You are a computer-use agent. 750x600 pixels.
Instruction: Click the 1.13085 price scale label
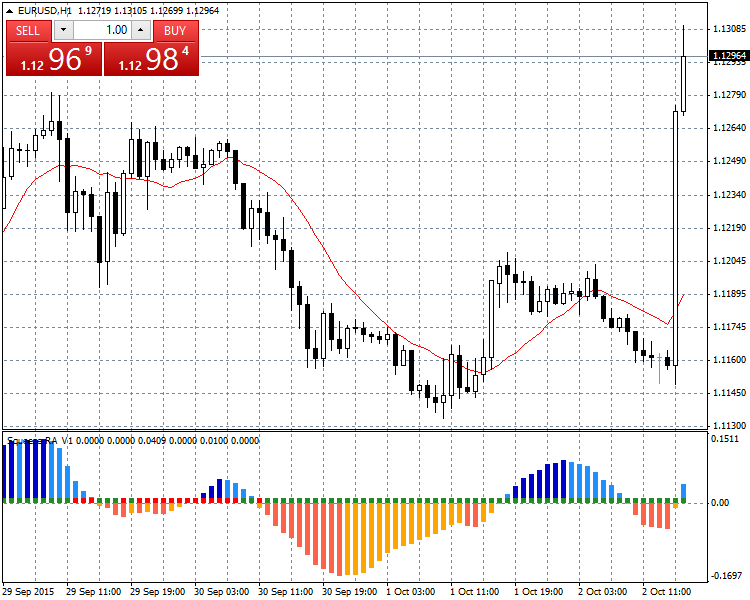727,29
